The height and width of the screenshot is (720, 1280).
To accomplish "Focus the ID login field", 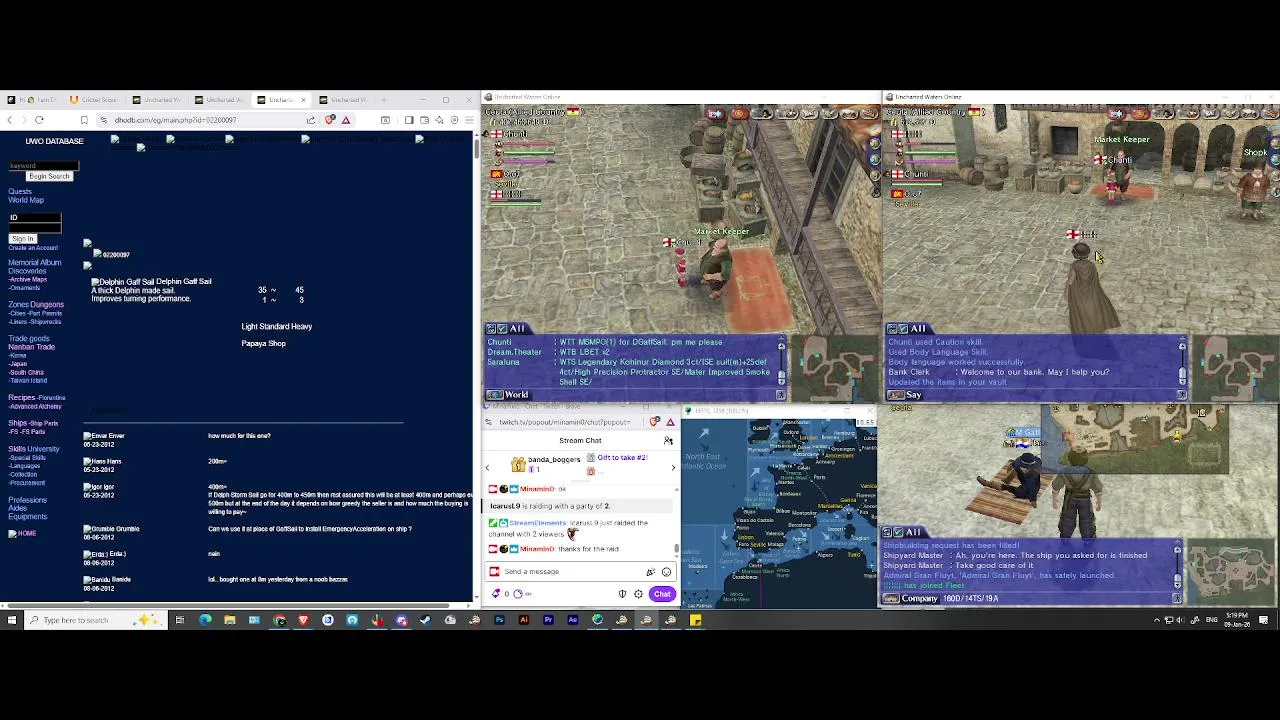I will 35,218.
